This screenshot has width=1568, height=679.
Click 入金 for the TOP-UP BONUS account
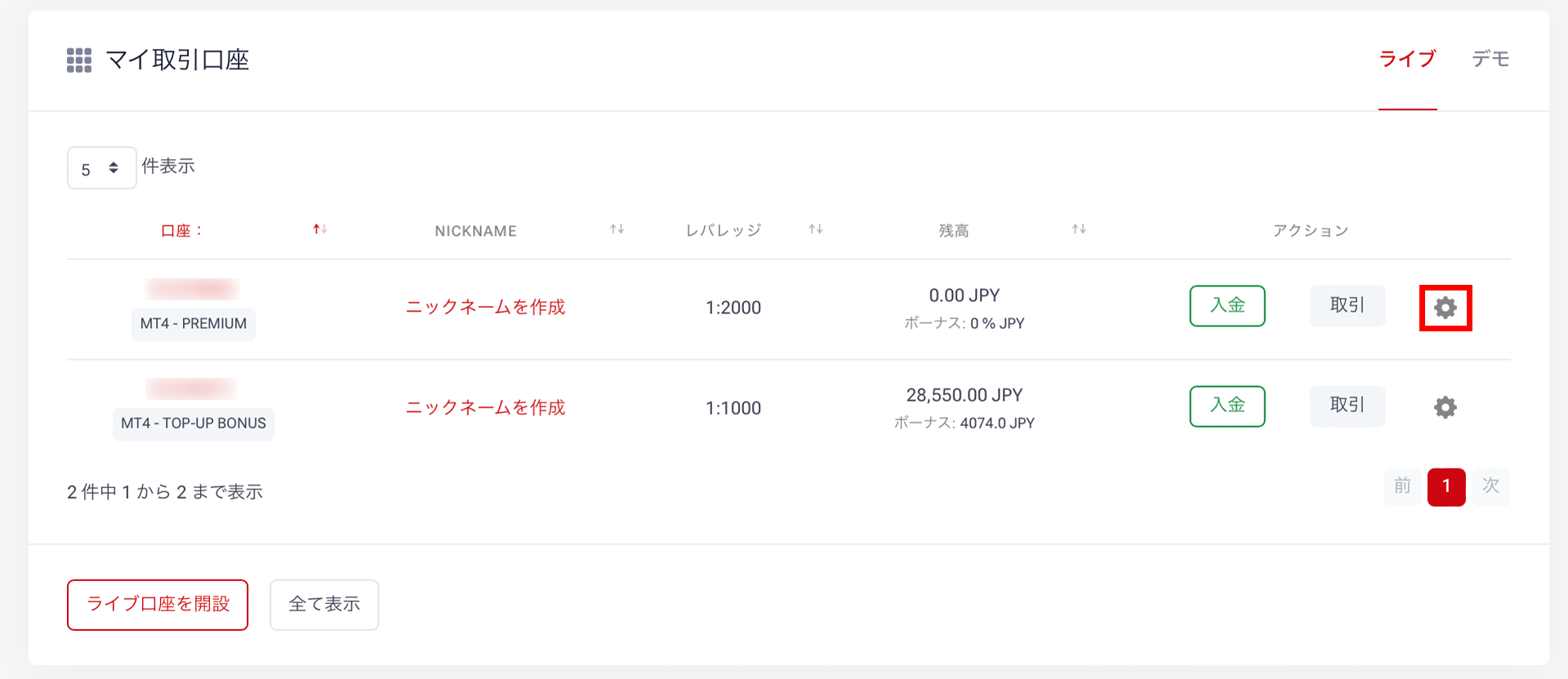[1227, 406]
